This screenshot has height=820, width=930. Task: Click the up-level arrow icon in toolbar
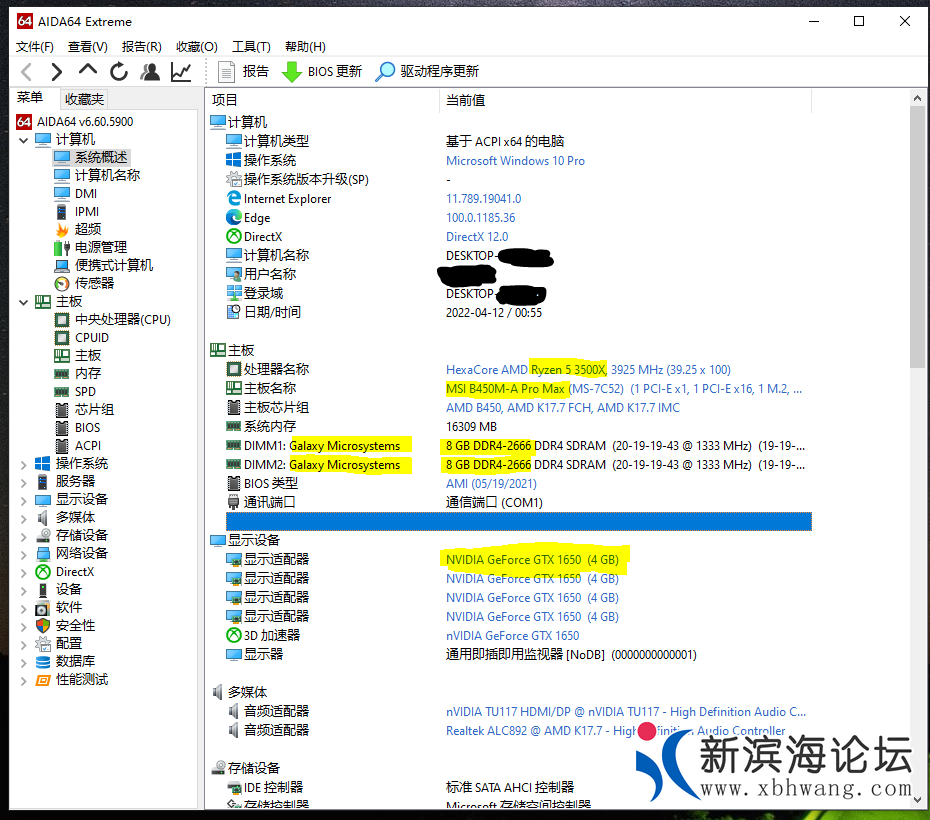(88, 71)
